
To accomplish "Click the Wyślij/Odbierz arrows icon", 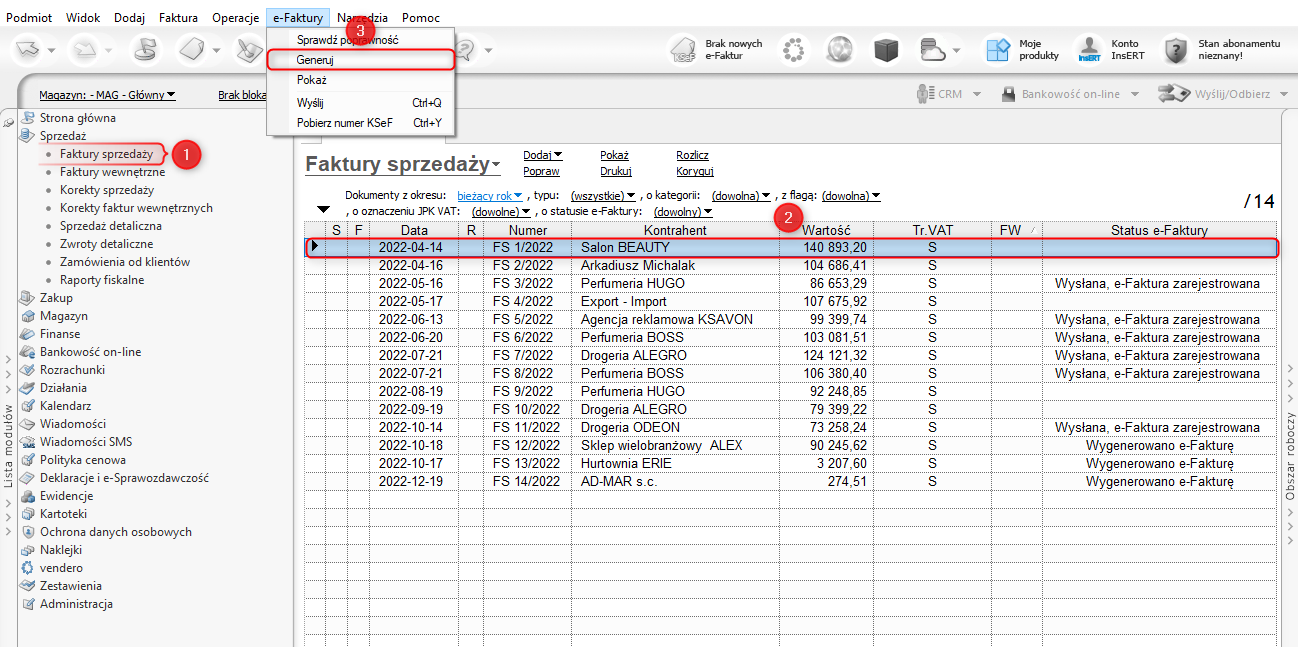I will 1173,94.
